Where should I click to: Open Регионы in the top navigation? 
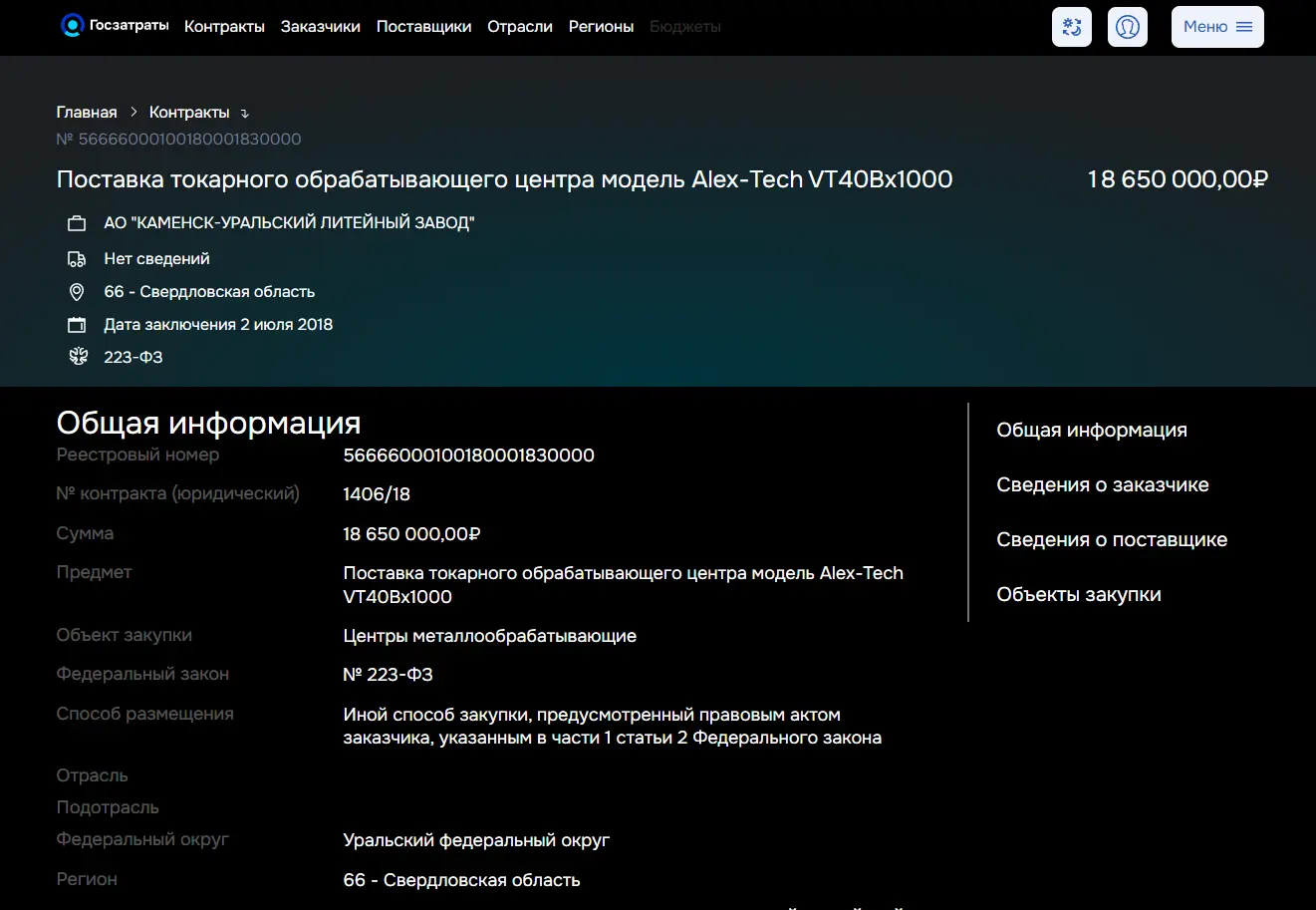[602, 27]
